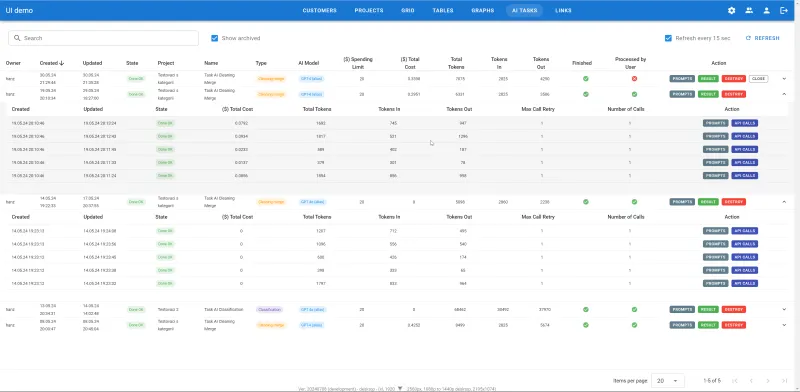Click API Calls for subtask updated 19:24:08
The width and height of the screenshot is (800, 392).
point(744,231)
